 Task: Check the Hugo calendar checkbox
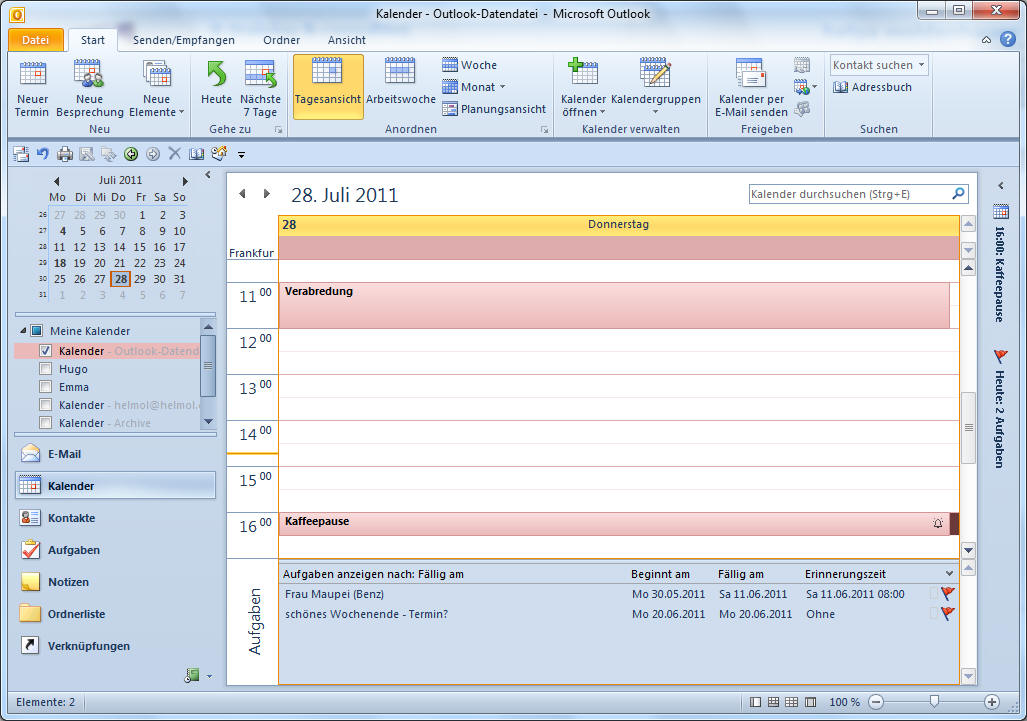[45, 369]
